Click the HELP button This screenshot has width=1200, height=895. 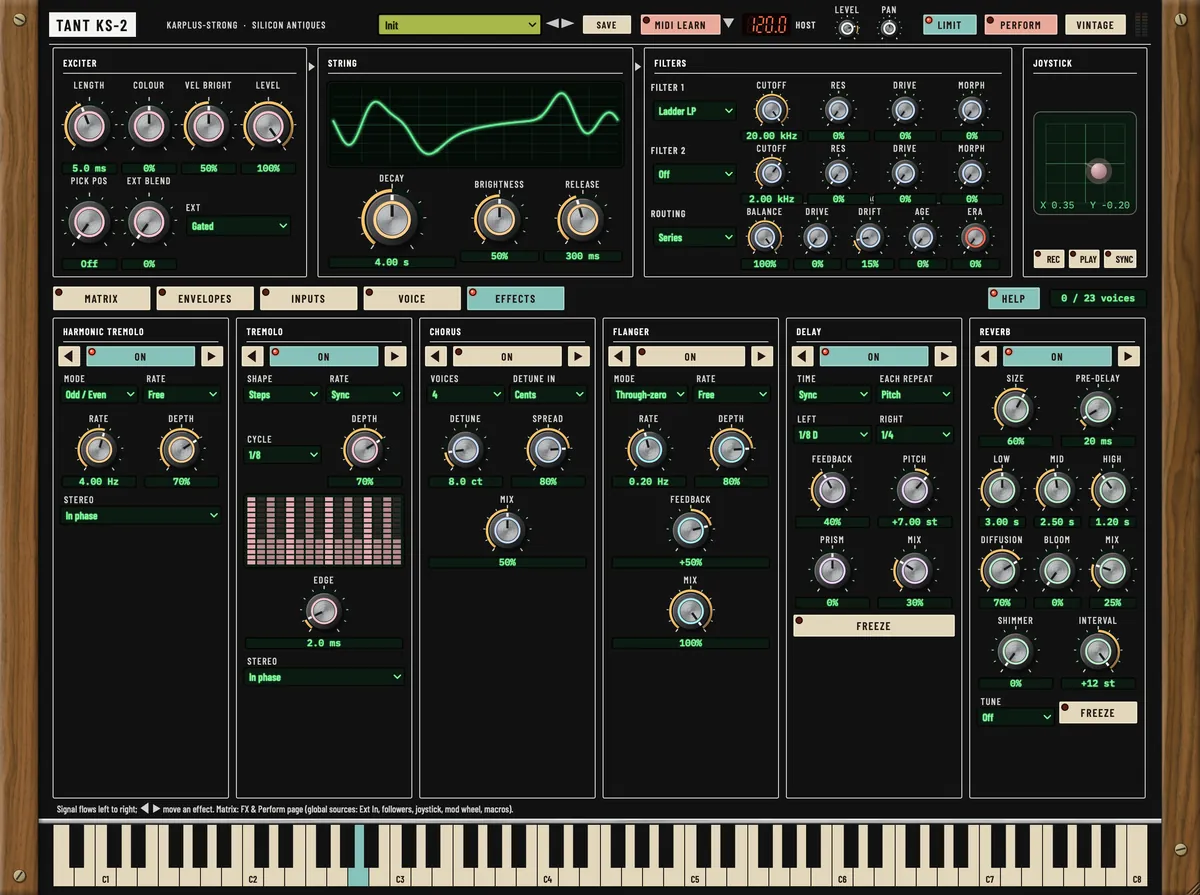click(1014, 298)
